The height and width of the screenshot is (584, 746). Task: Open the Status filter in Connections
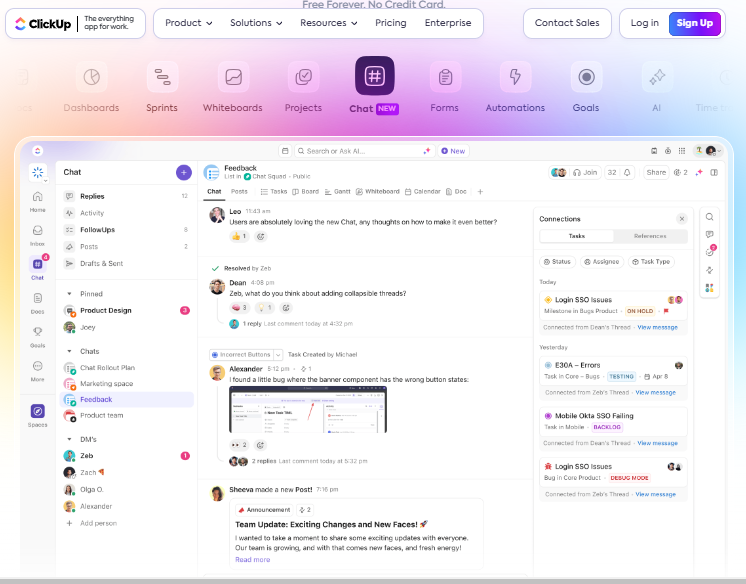[557, 262]
